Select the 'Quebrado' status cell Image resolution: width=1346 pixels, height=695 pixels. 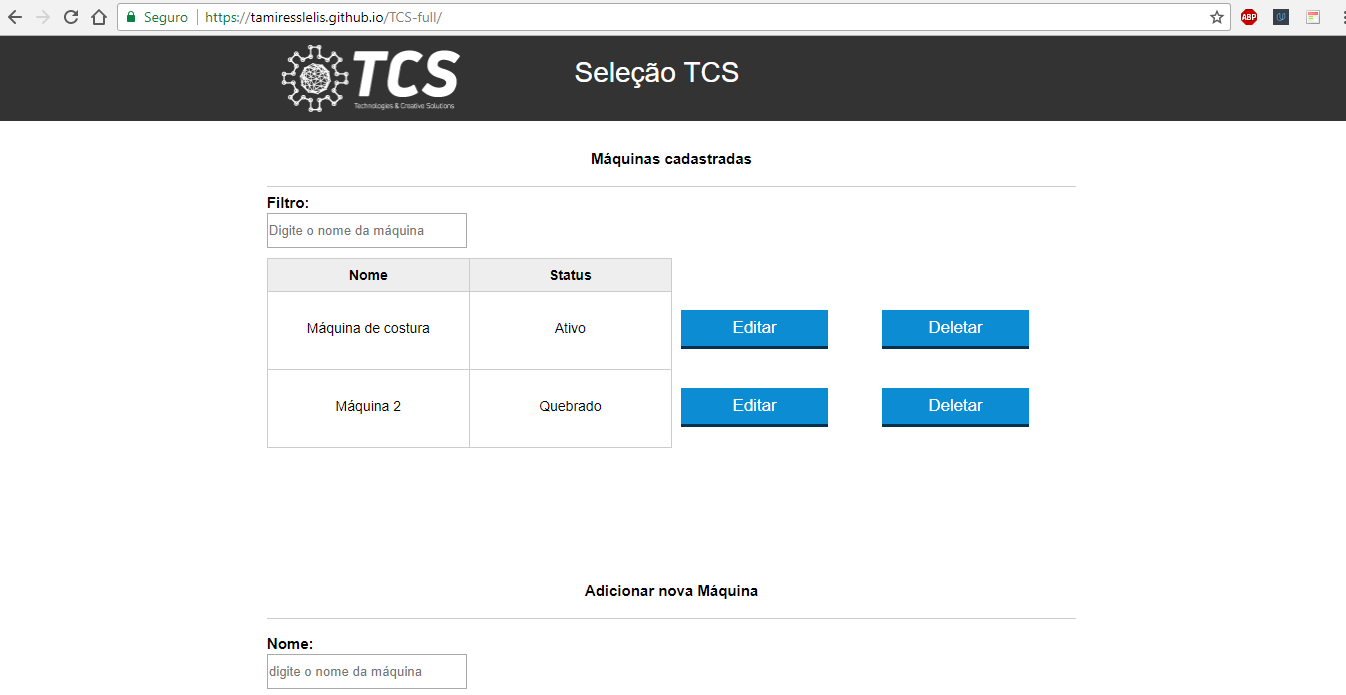(570, 408)
